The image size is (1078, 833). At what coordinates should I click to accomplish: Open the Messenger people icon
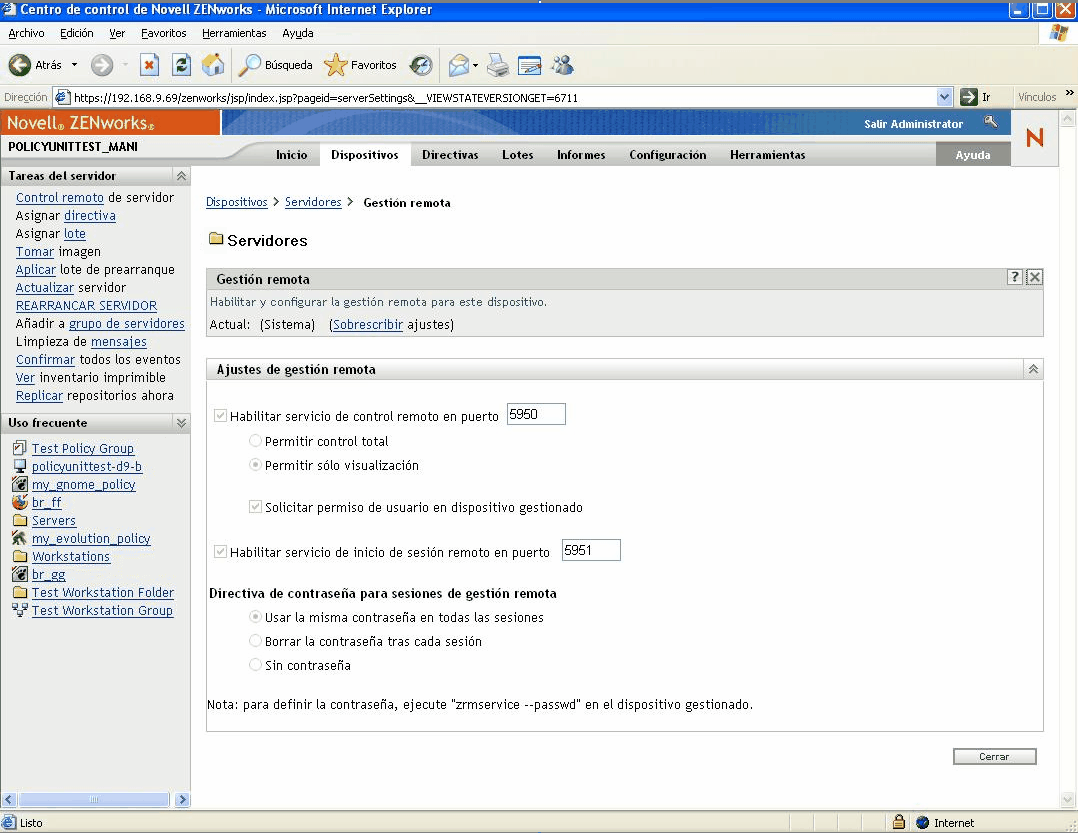(562, 65)
